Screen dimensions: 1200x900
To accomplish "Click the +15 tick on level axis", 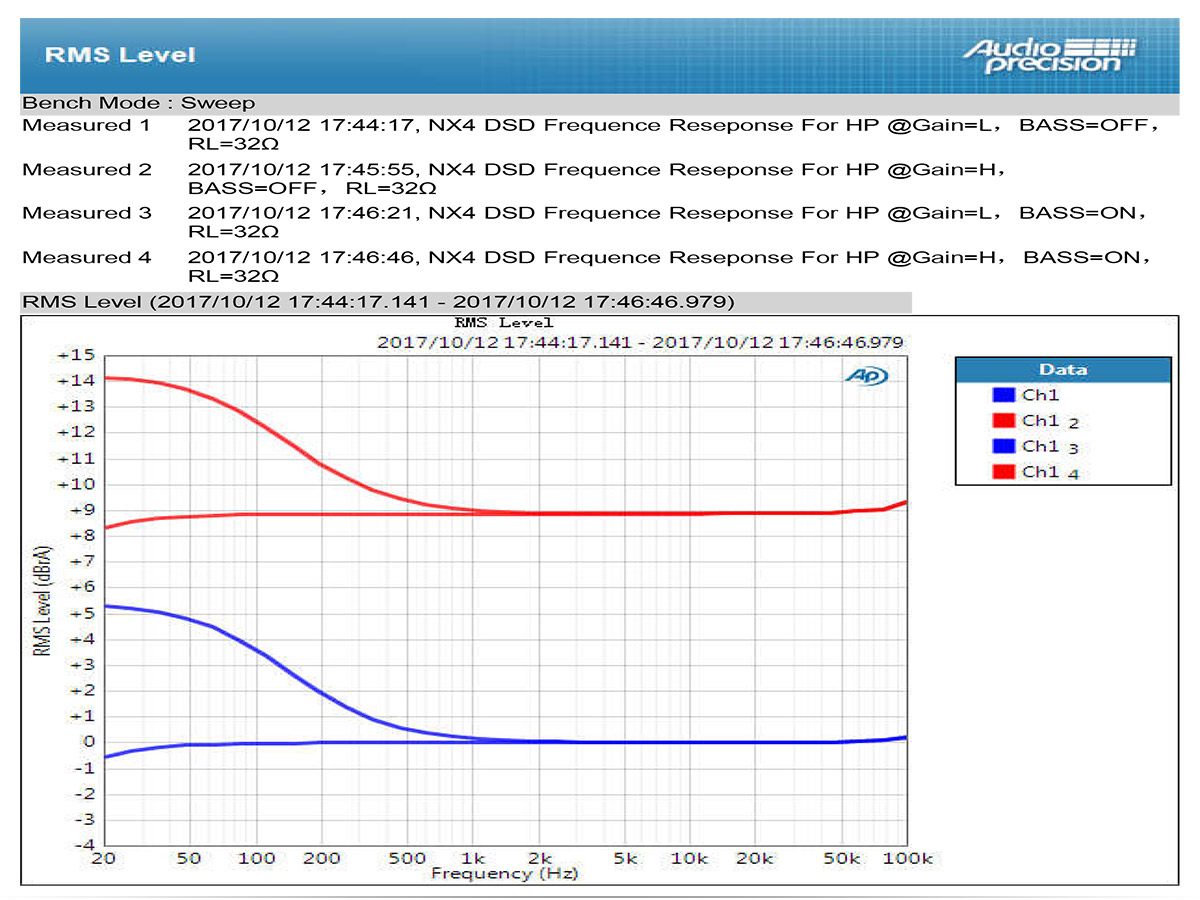I will [76, 355].
